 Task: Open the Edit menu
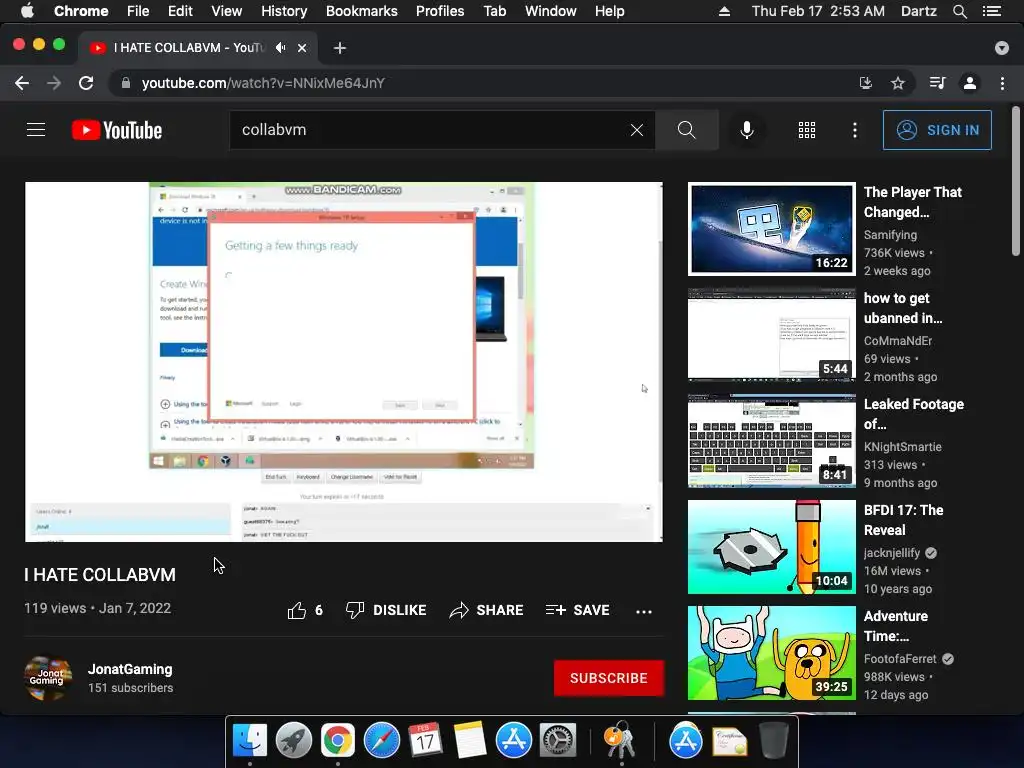180,11
